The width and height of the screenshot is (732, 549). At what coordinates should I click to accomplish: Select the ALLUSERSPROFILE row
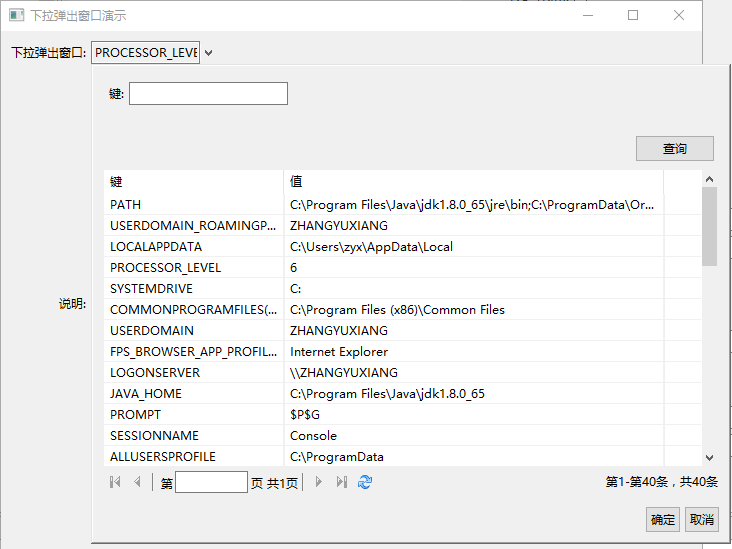point(402,456)
